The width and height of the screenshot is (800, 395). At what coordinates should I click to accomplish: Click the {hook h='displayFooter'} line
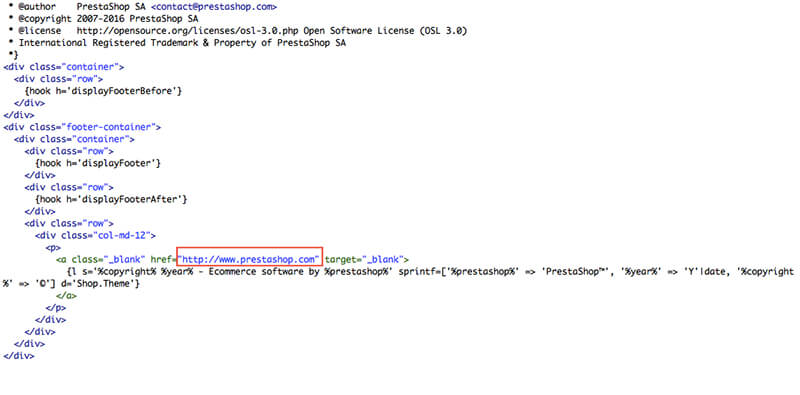tap(98, 163)
